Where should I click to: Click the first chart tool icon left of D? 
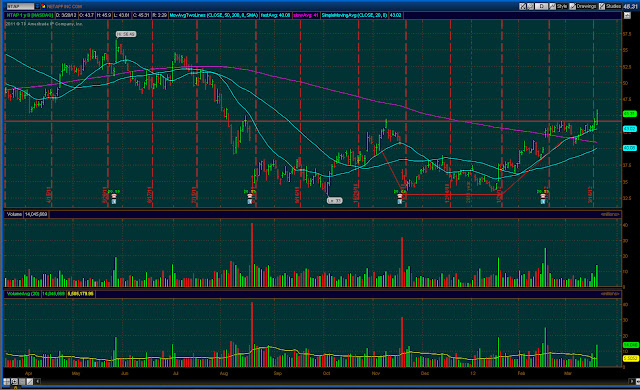(x=522, y=6)
